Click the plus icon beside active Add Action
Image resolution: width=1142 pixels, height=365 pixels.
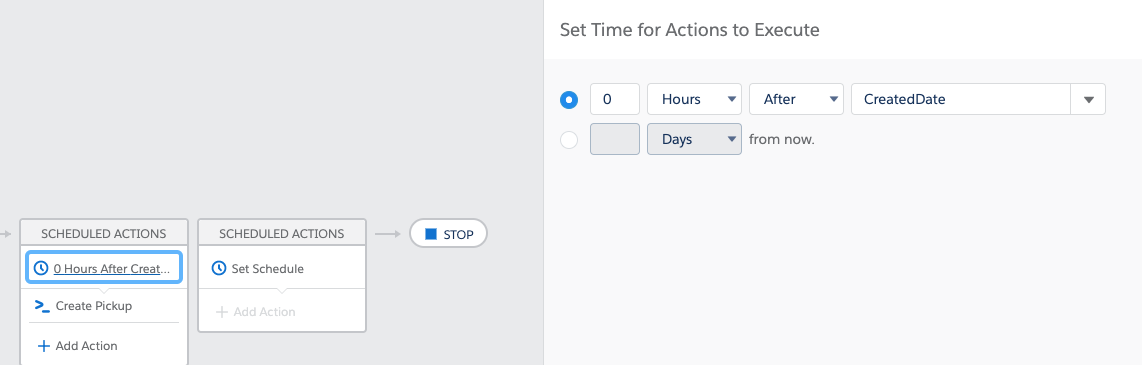click(x=43, y=346)
